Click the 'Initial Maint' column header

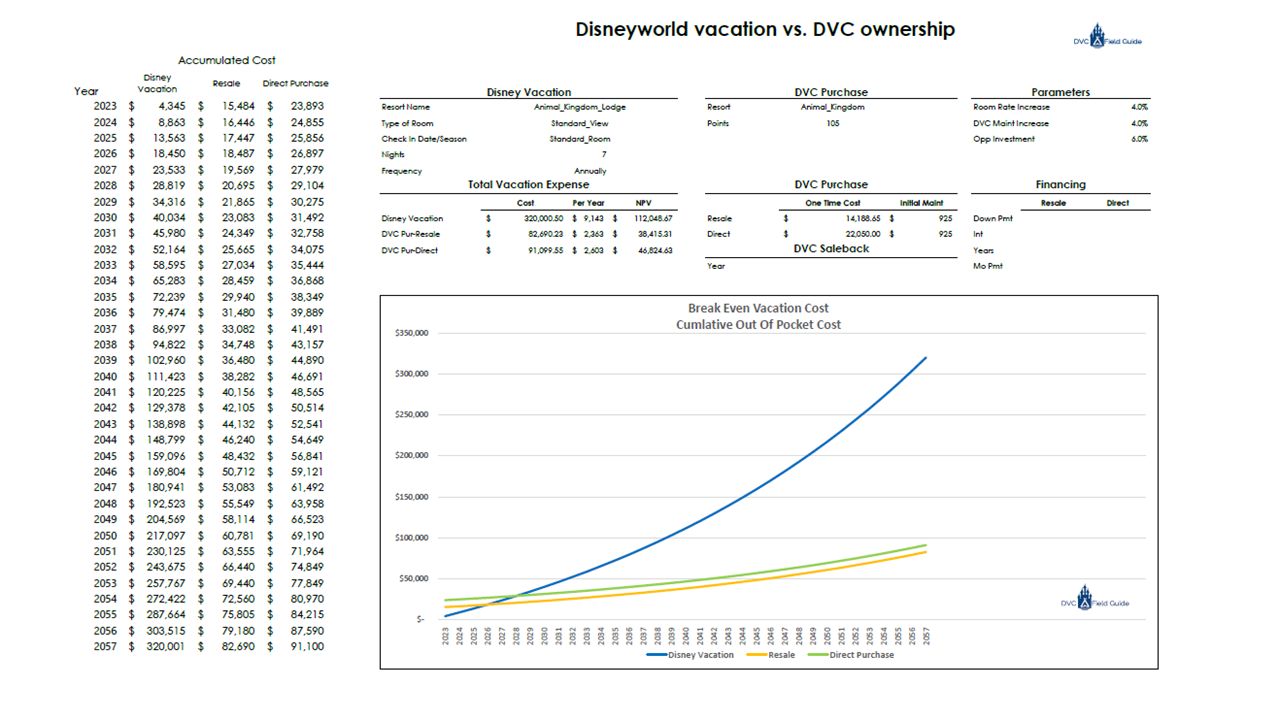[x=922, y=203]
